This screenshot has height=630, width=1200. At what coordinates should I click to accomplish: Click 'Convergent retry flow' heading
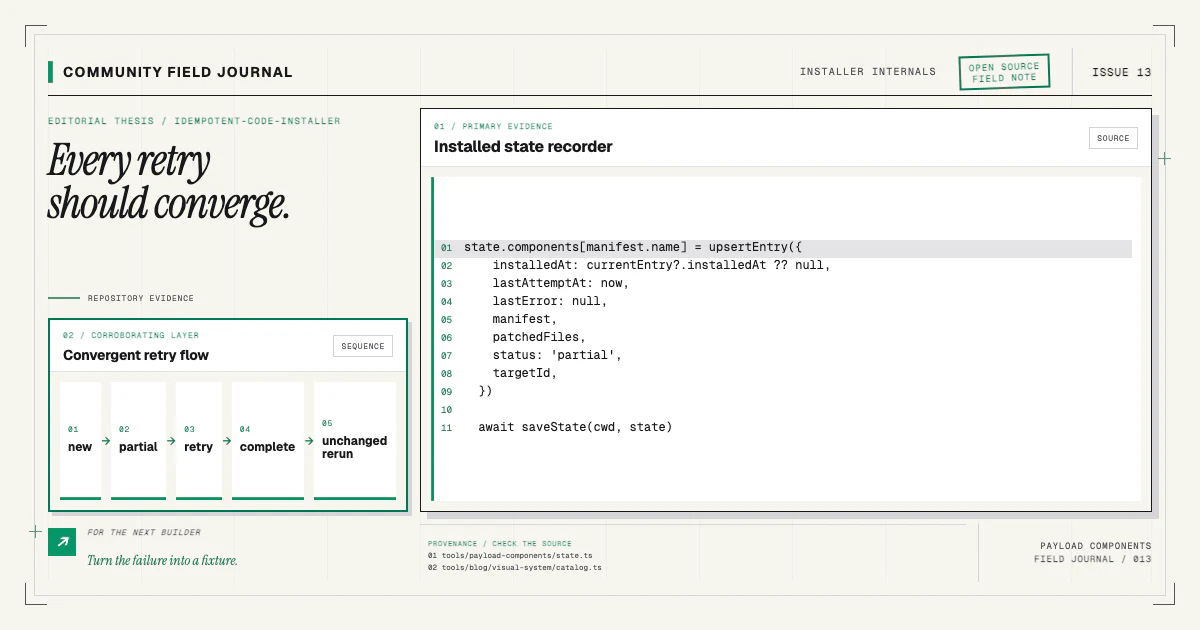(x=136, y=355)
